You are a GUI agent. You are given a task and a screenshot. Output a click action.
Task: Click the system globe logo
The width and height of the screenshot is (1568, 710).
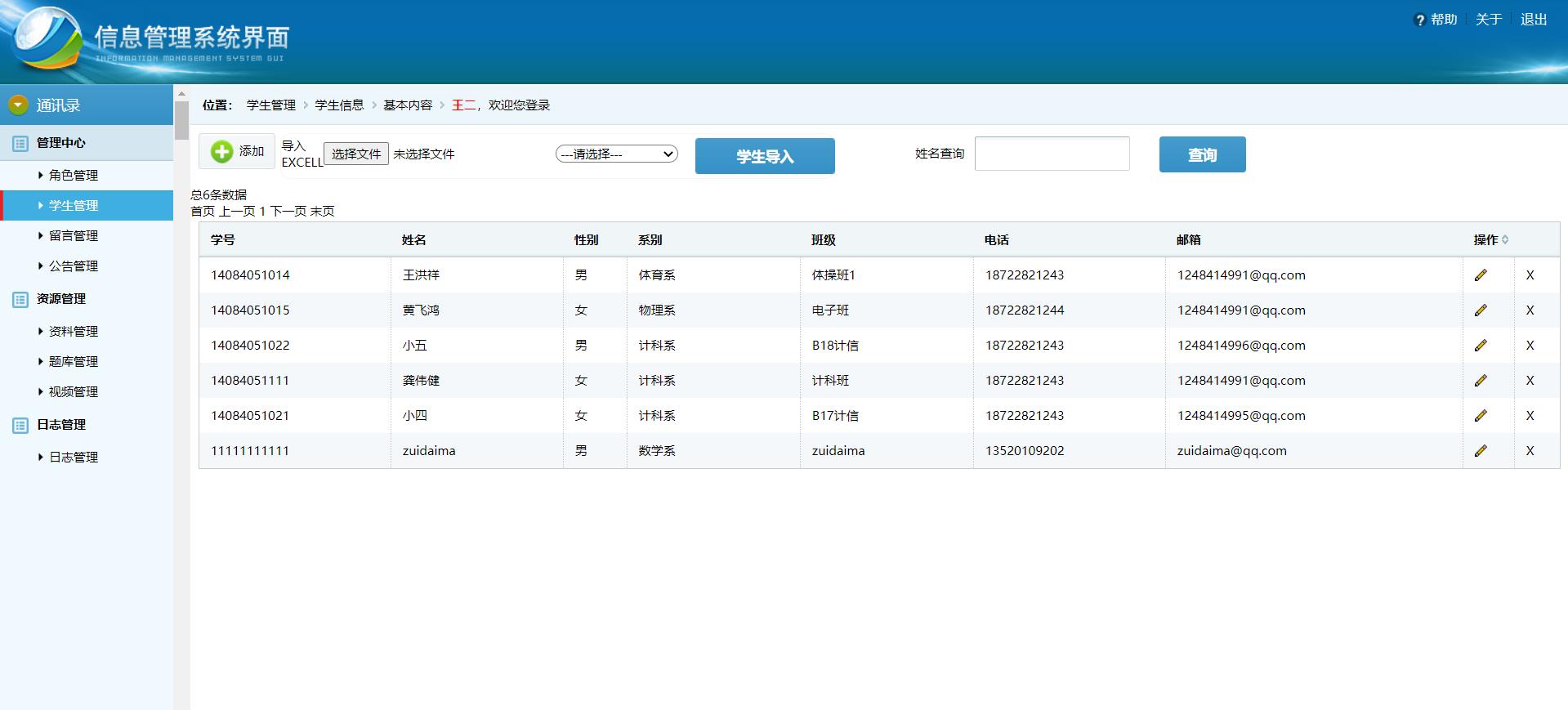pos(47,39)
